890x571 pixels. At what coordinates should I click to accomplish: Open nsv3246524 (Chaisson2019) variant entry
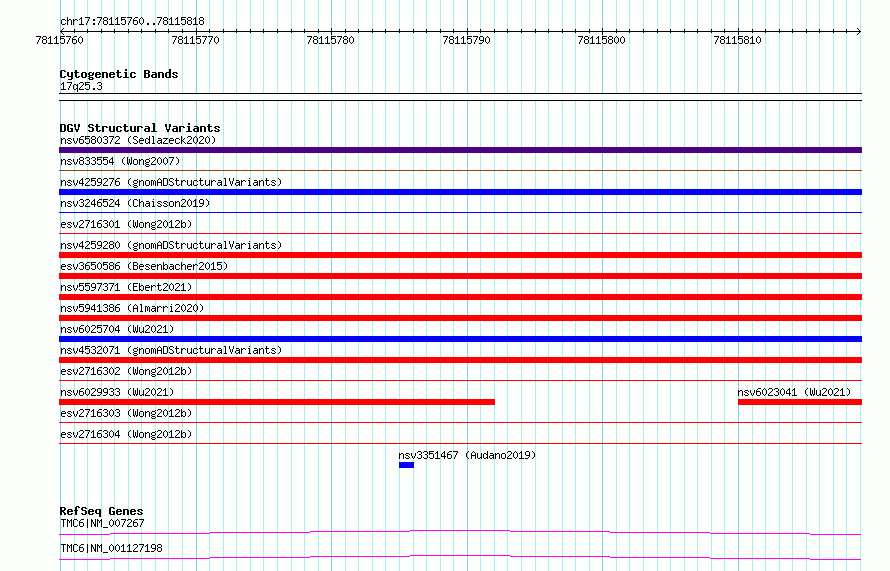click(x=135, y=203)
